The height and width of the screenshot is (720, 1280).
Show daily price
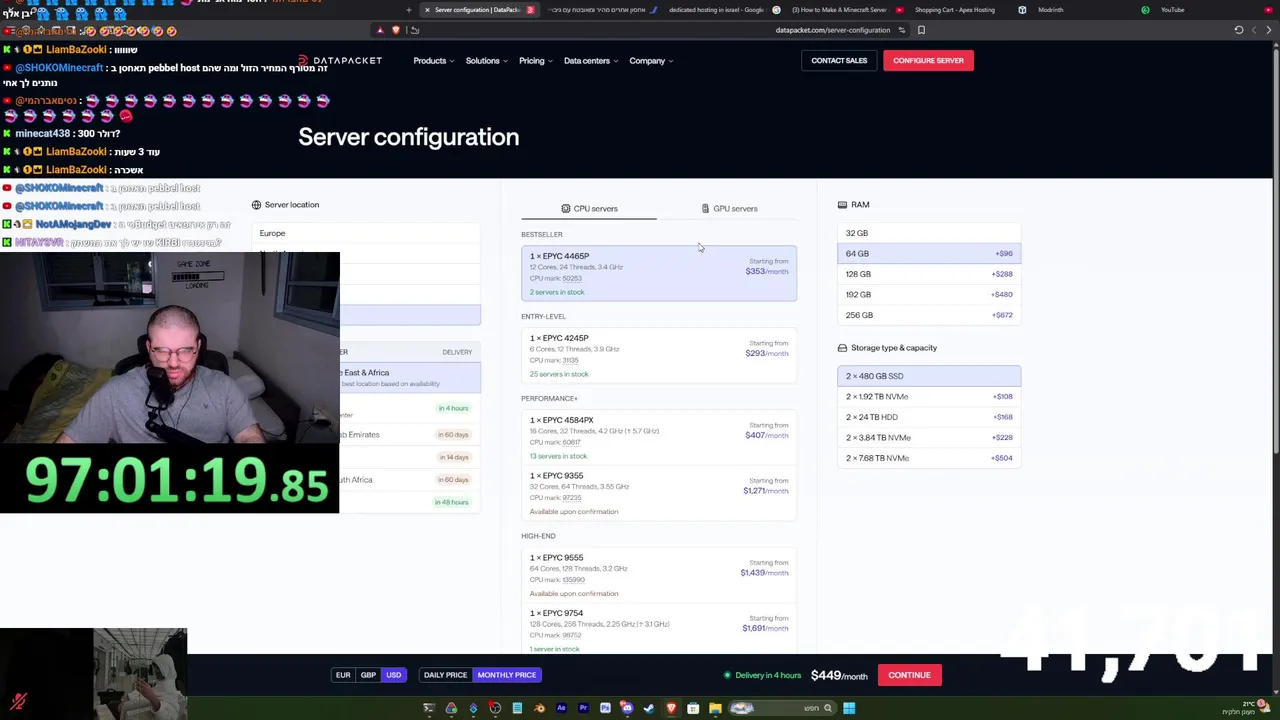(x=445, y=675)
